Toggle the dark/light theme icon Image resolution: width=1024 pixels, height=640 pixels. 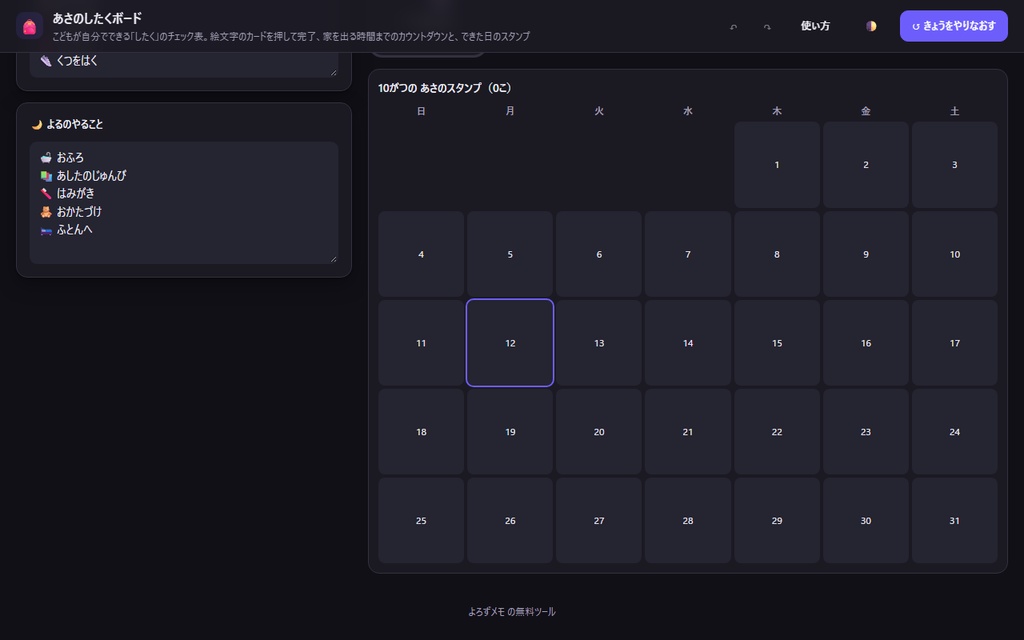871,26
